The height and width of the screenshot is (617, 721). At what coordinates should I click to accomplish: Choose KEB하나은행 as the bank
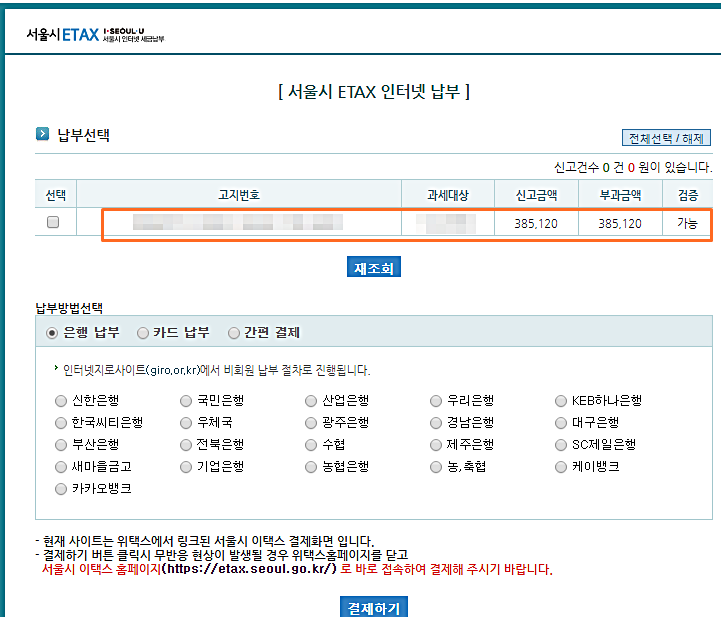click(x=561, y=401)
